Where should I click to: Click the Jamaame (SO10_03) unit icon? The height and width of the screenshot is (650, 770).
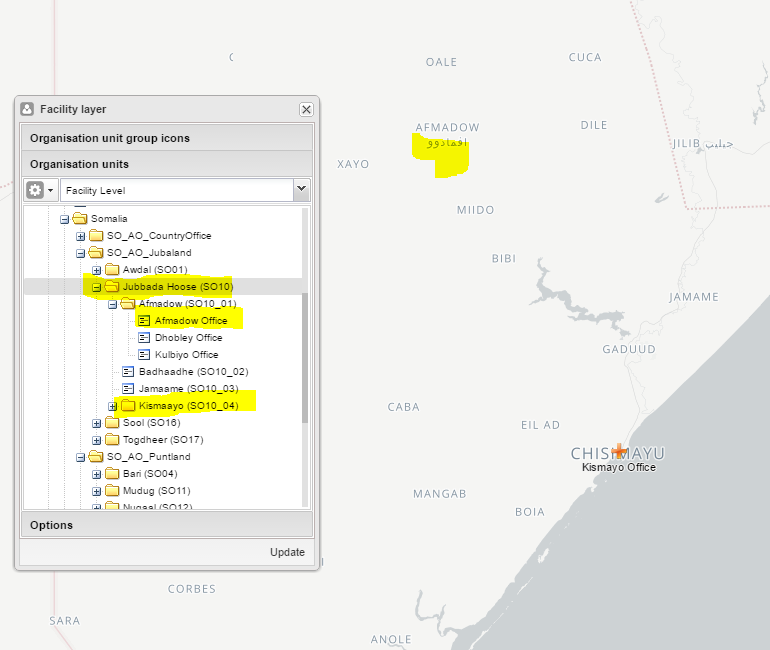click(128, 389)
